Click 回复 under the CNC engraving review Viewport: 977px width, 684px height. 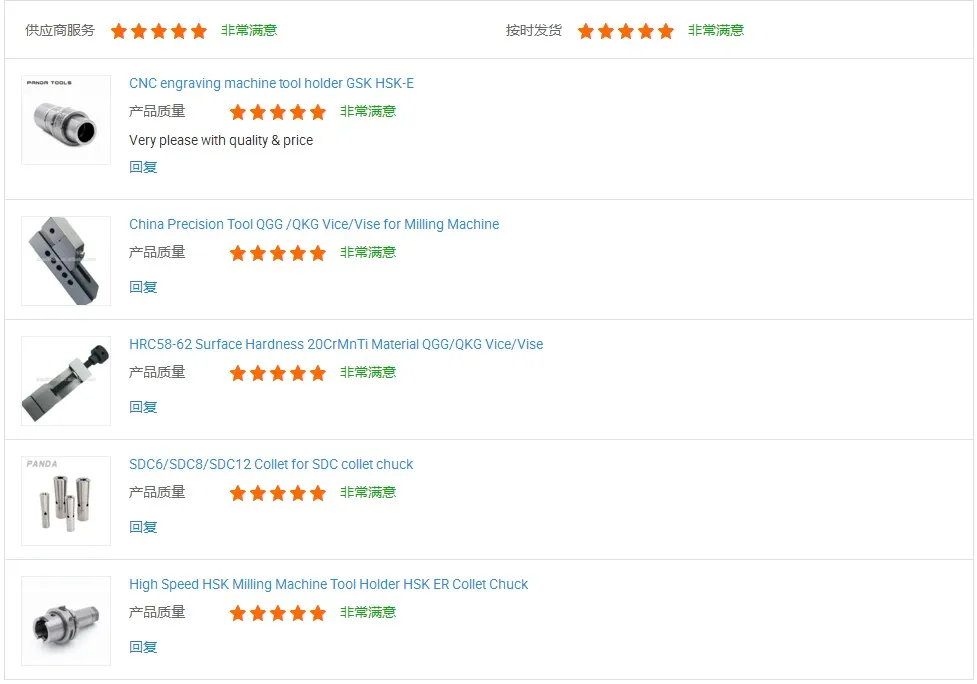pos(143,167)
